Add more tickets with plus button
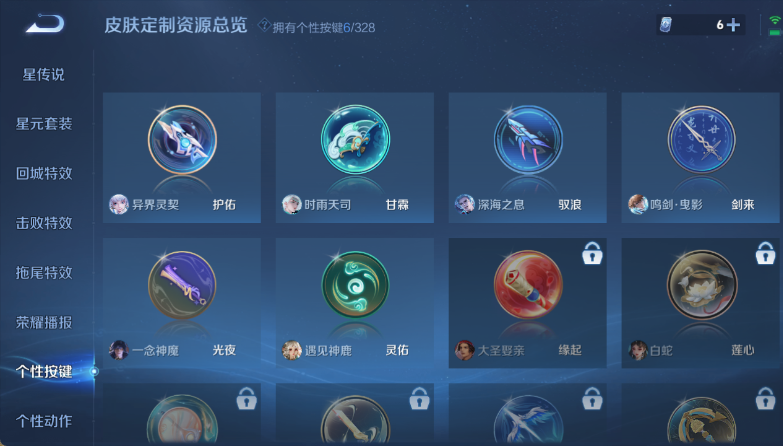The image size is (783, 446). (733, 24)
